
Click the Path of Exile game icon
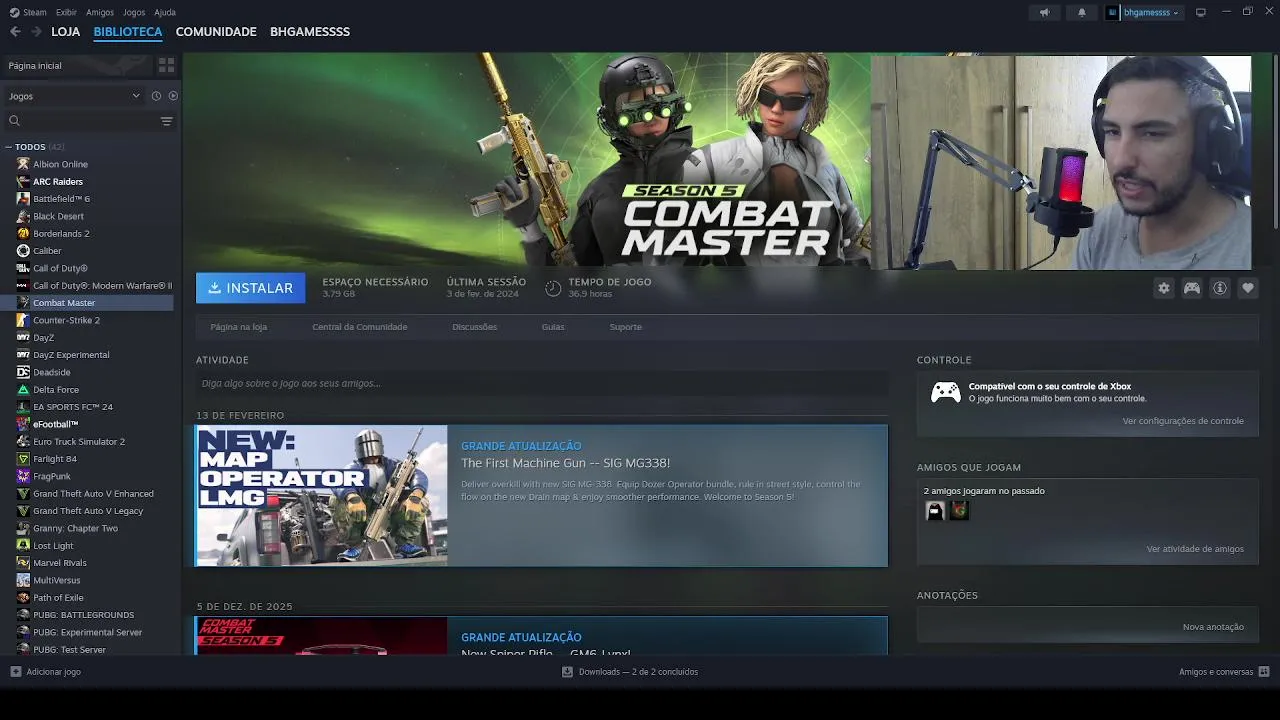click(24, 597)
